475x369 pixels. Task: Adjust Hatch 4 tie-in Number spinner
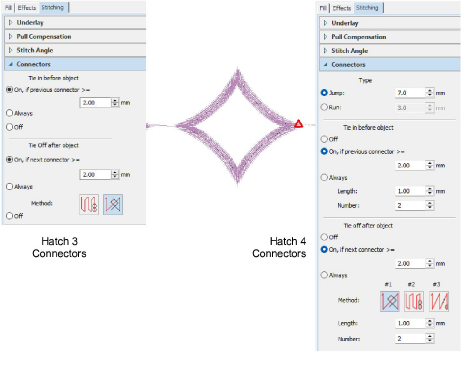click(x=430, y=205)
